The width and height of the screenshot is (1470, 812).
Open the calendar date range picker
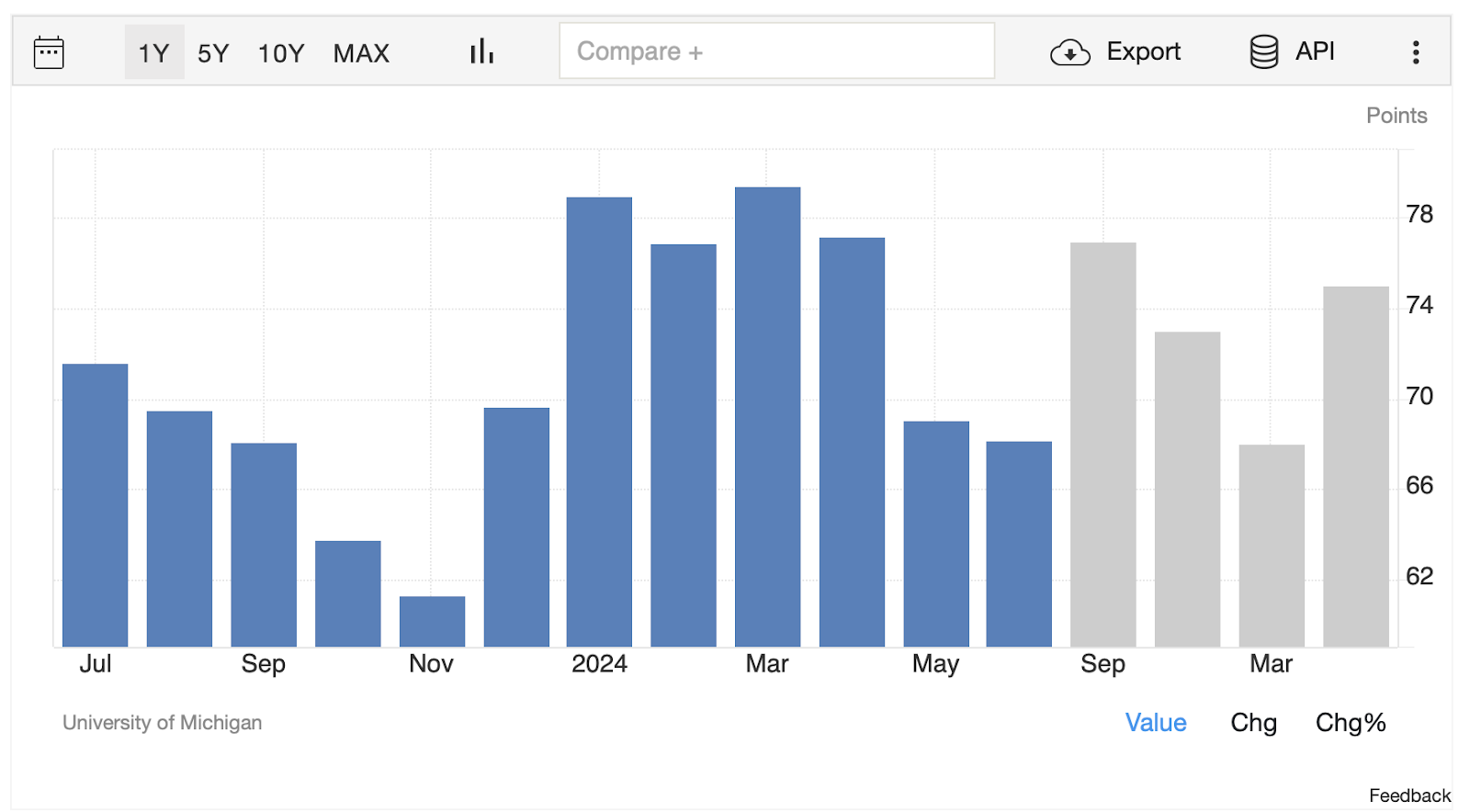point(49,52)
